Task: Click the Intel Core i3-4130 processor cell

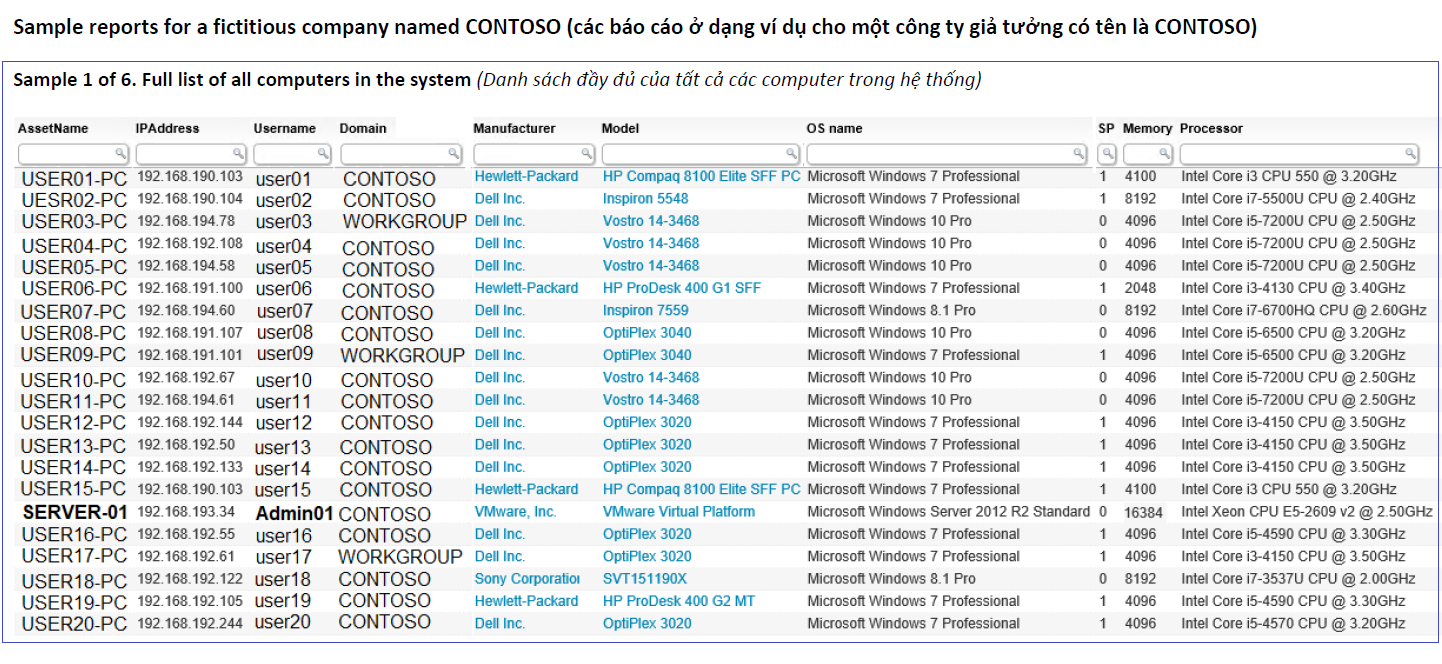Action: [x=1293, y=288]
